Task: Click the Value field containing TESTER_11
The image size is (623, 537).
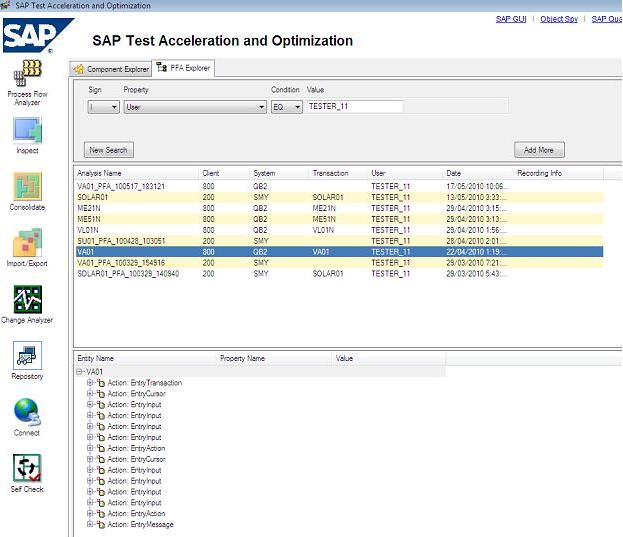Action: (354, 106)
